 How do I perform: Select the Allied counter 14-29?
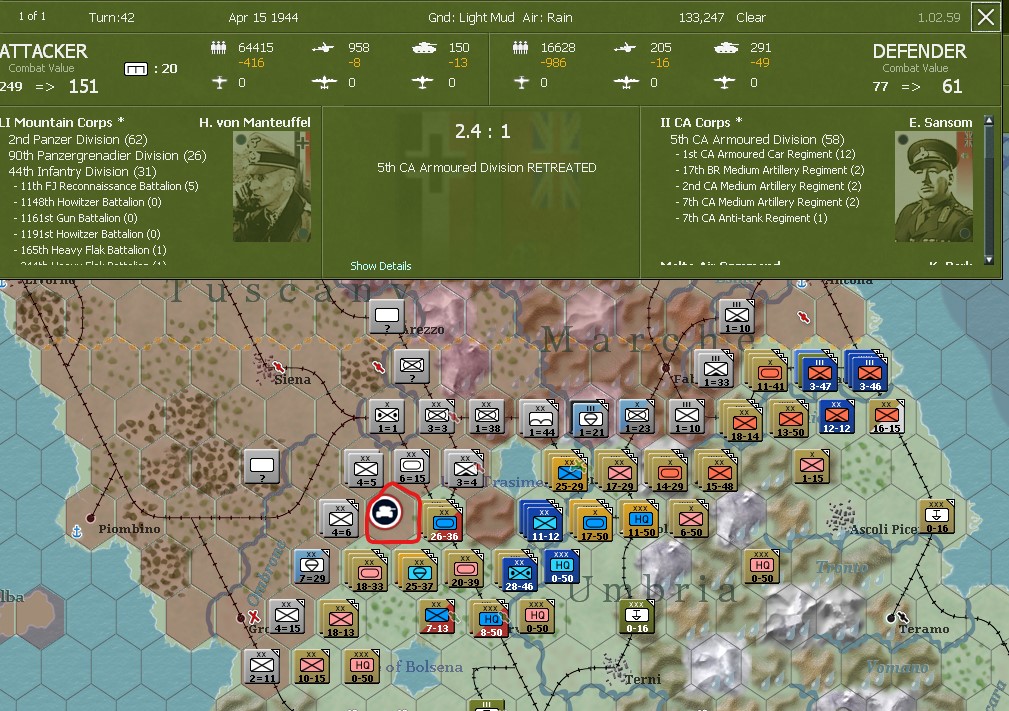(x=669, y=472)
